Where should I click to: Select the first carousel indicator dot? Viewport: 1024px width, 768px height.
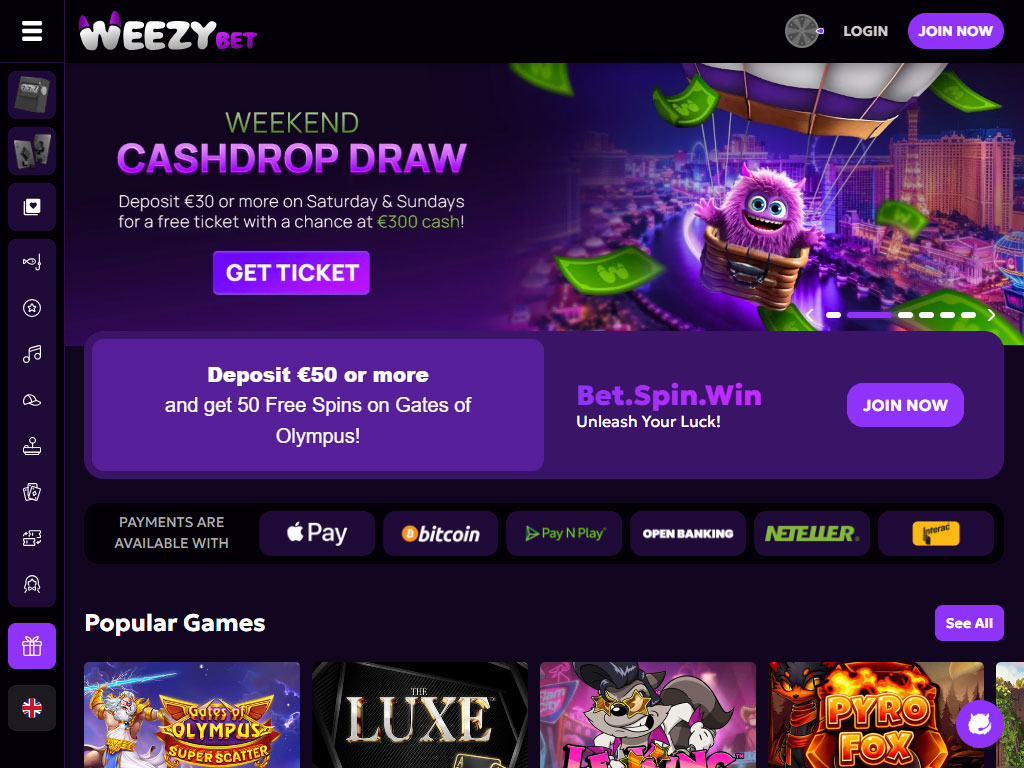tap(833, 315)
